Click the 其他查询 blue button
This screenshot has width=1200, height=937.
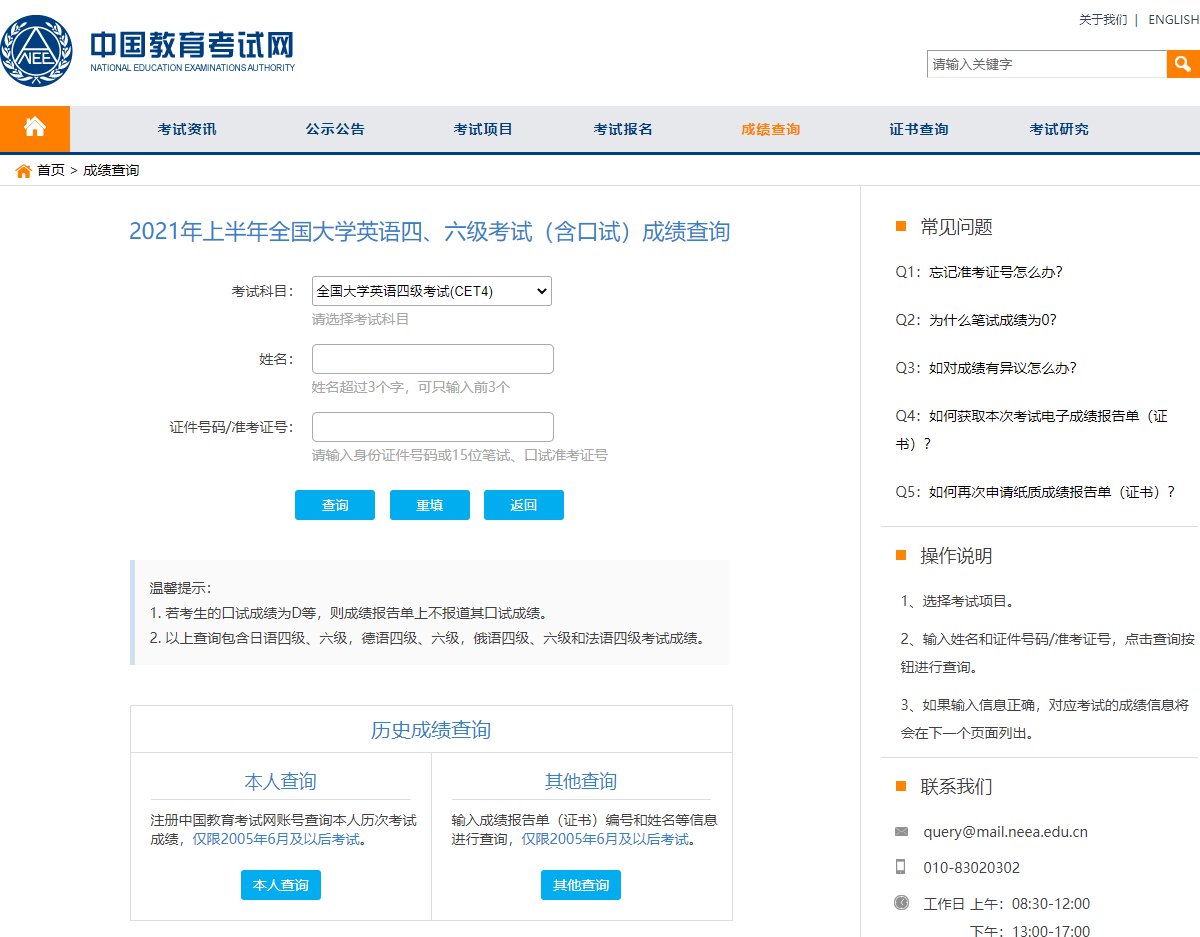click(580, 885)
